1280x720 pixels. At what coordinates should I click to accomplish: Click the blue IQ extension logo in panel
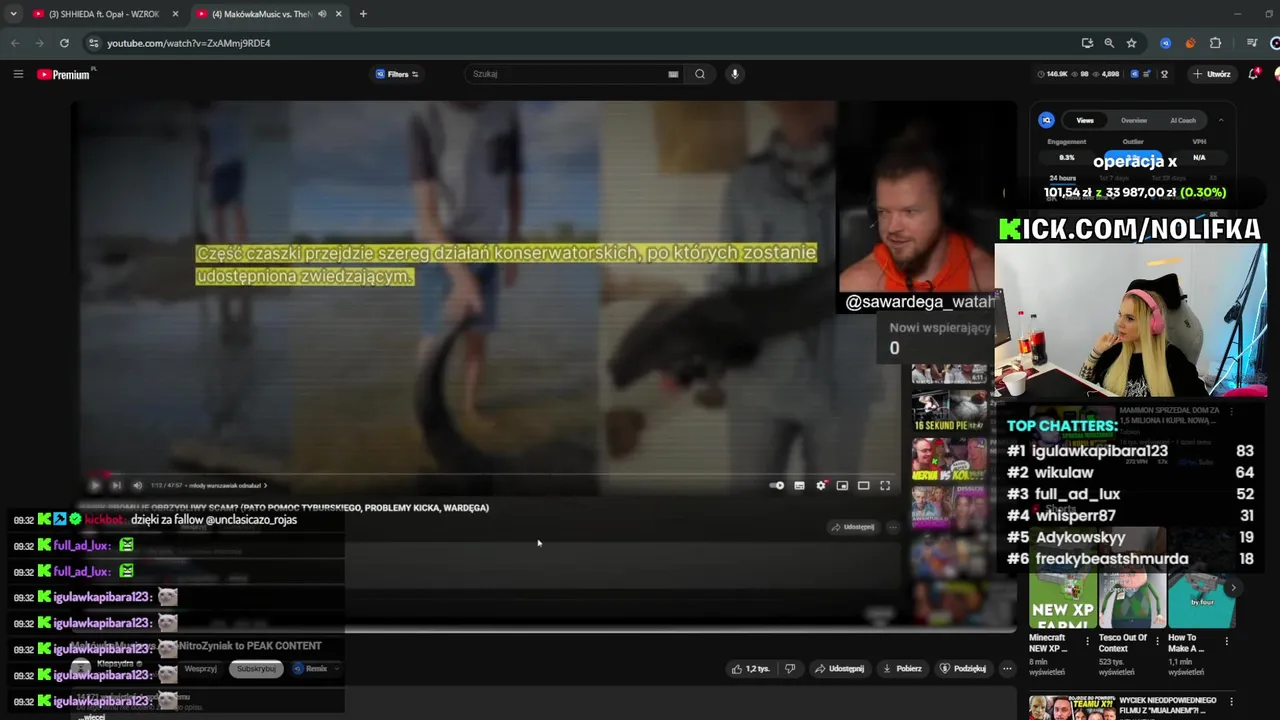pos(1047,120)
